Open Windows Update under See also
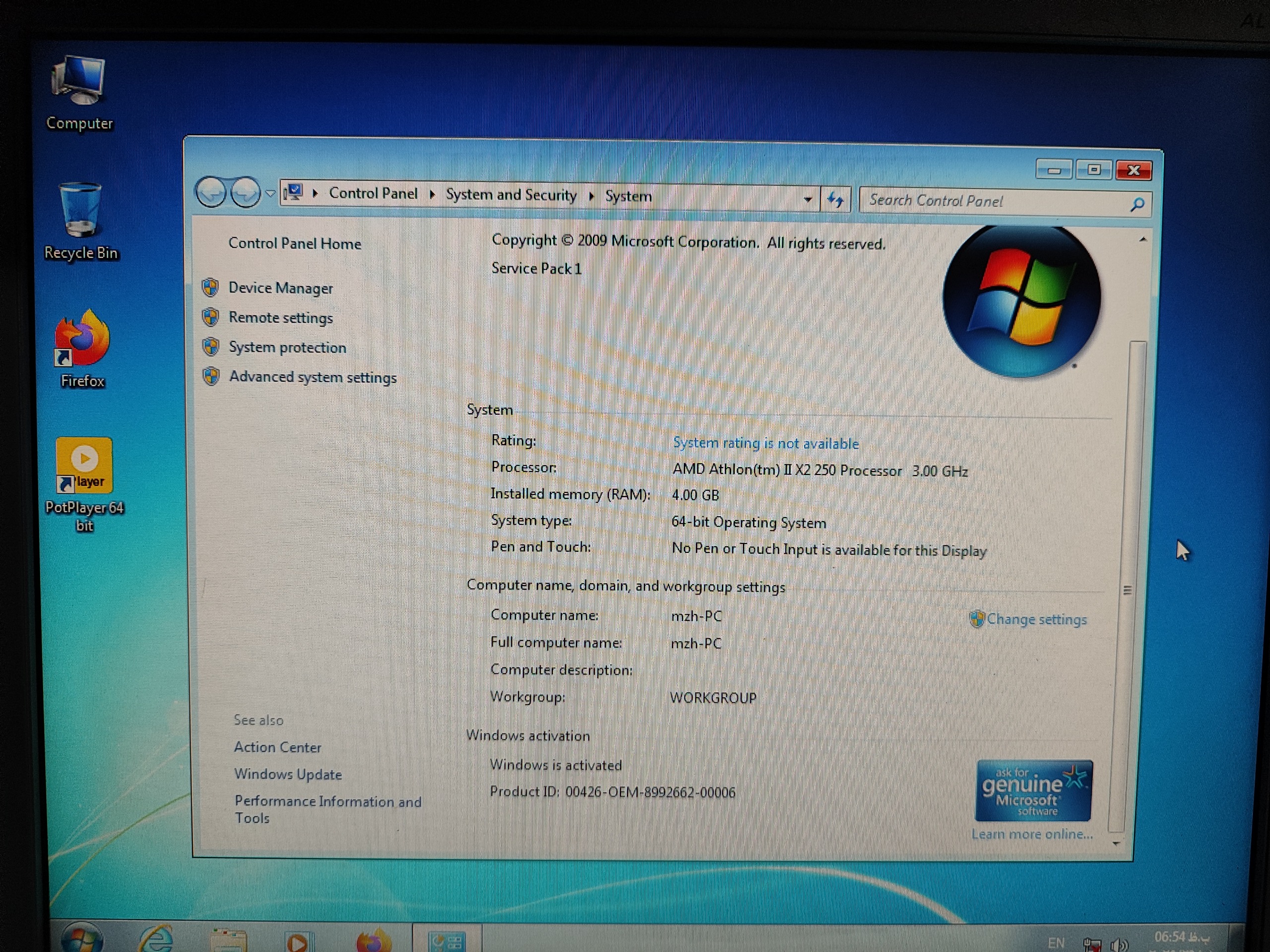Viewport: 1270px width, 952px height. 288,774
